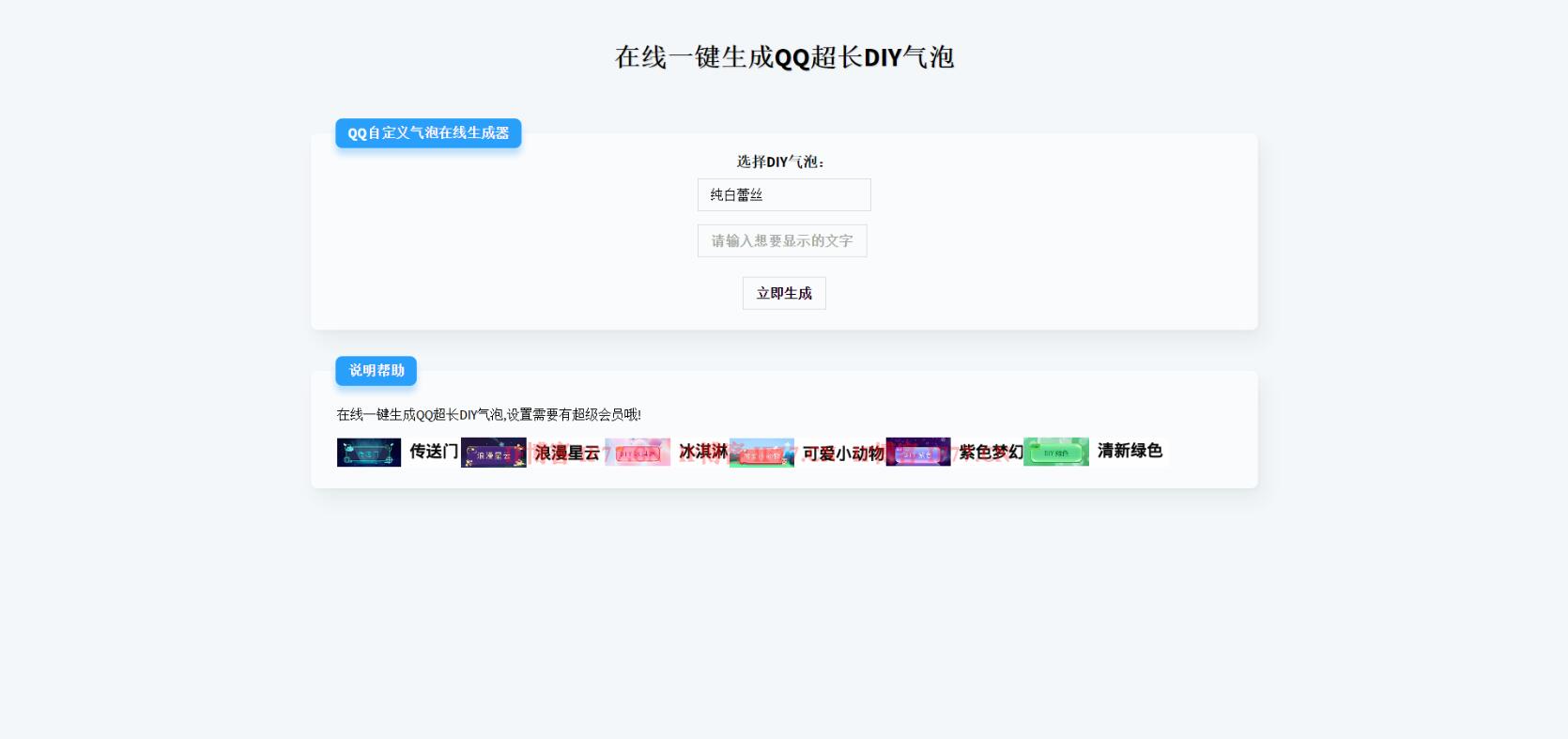Image resolution: width=1568 pixels, height=739 pixels.
Task: Click the 浪漫星云 bubble preview thumbnail
Action: (494, 453)
